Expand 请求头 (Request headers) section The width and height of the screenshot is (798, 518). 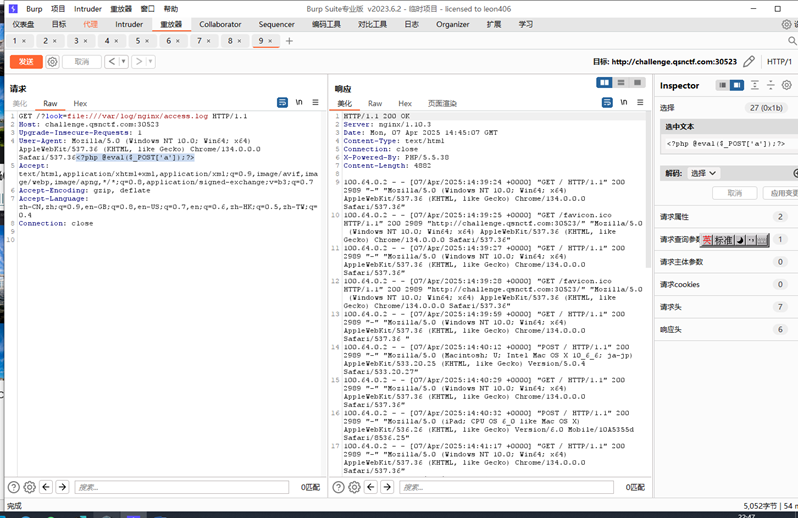coord(726,307)
